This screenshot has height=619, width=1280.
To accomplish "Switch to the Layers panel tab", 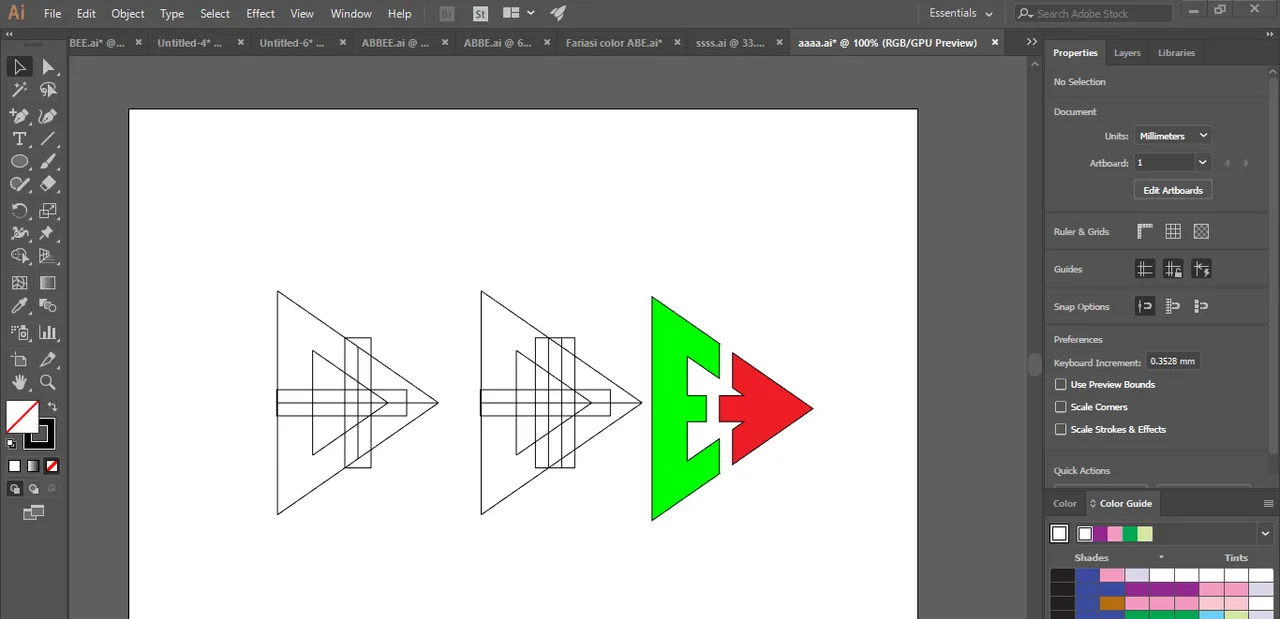I will tap(1127, 53).
